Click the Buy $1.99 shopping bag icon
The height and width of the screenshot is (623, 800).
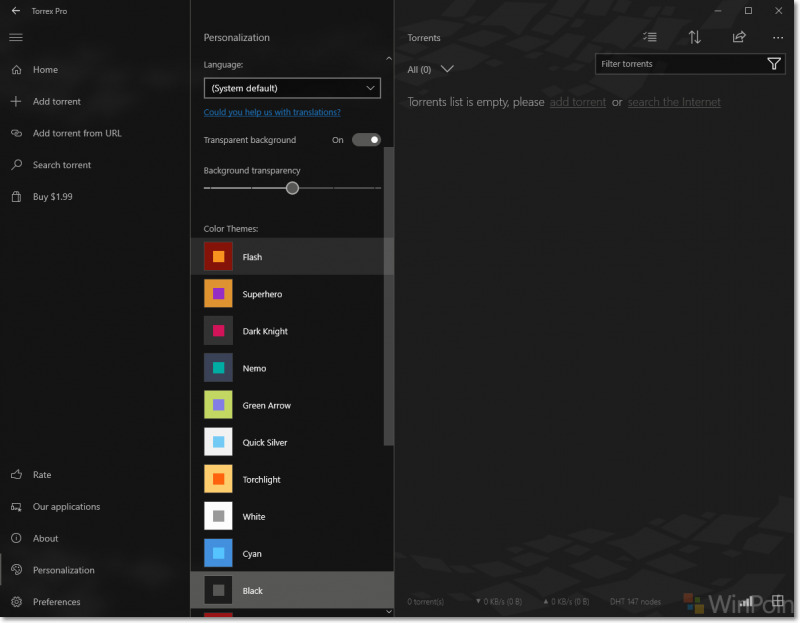16,196
